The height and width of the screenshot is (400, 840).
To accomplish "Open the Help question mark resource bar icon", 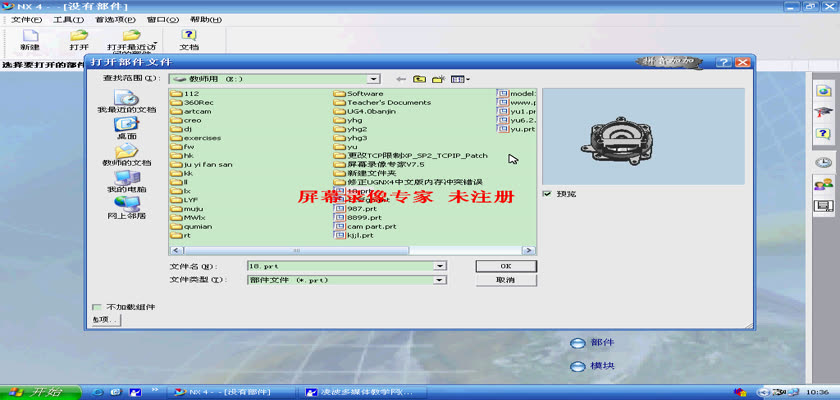I will coord(823,133).
